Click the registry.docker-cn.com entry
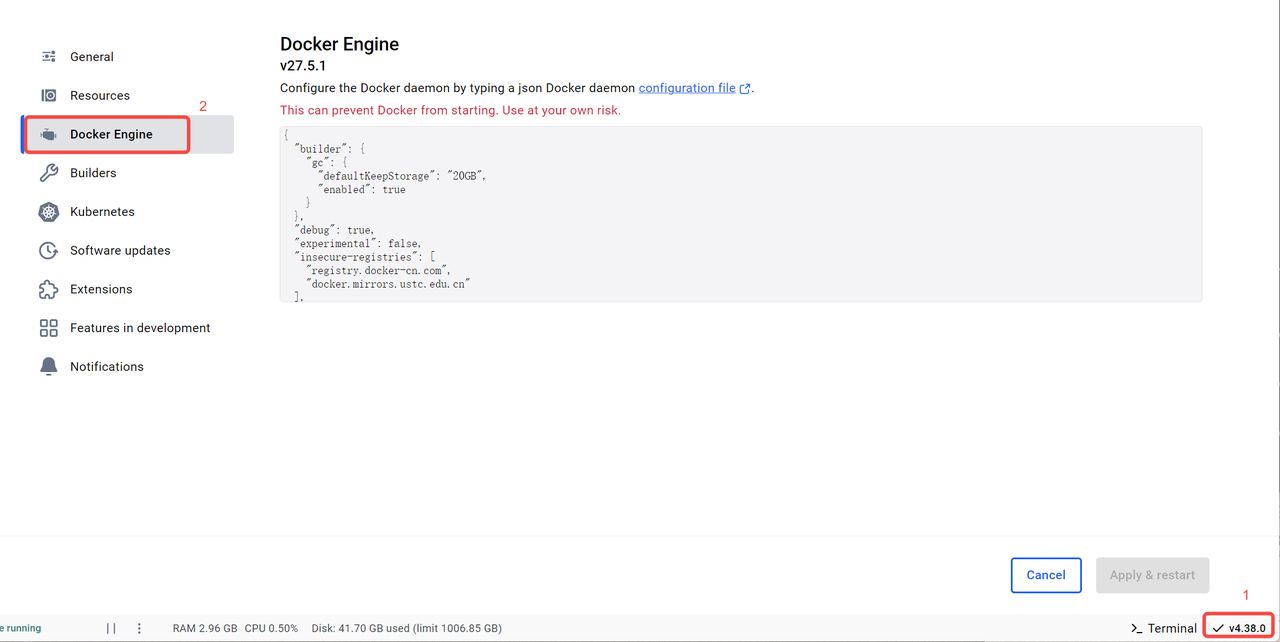Screen dimensions: 1280x642 coord(379,270)
